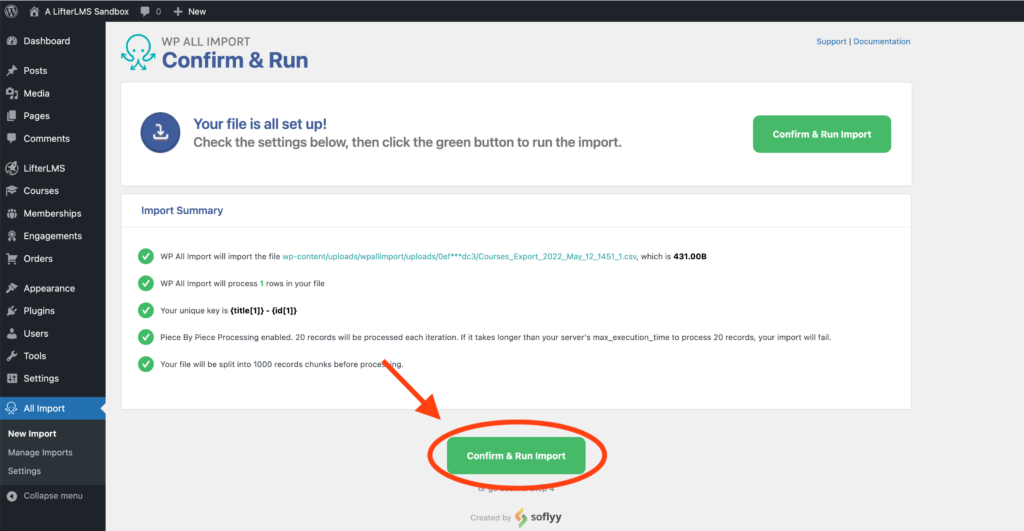Click the 431.00B file size text
Image resolution: width=1024 pixels, height=531 pixels.
[x=690, y=257]
